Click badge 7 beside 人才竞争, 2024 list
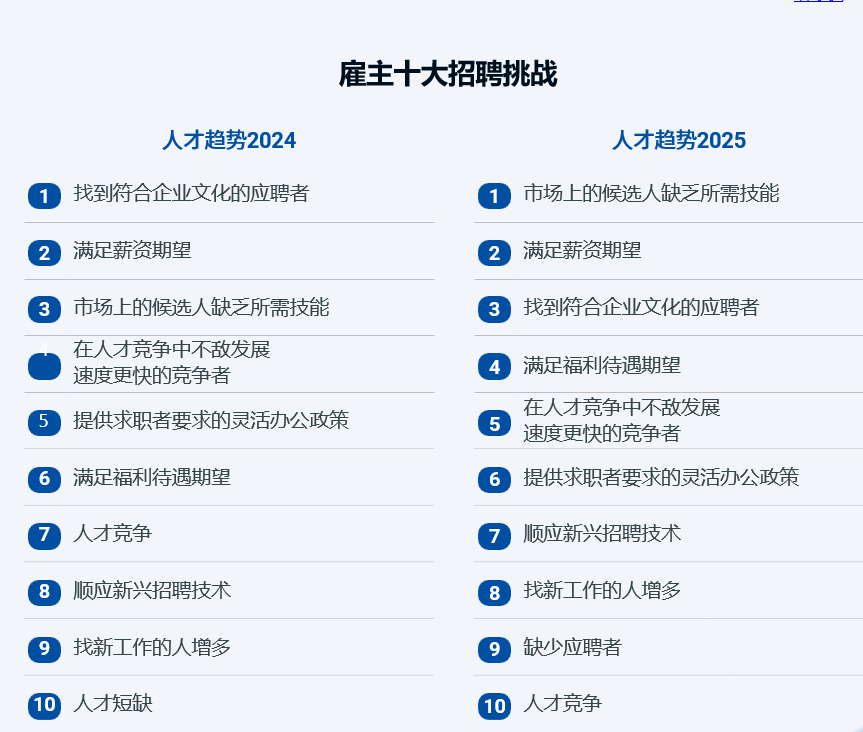Viewport: 863px width, 732px height. [x=45, y=536]
